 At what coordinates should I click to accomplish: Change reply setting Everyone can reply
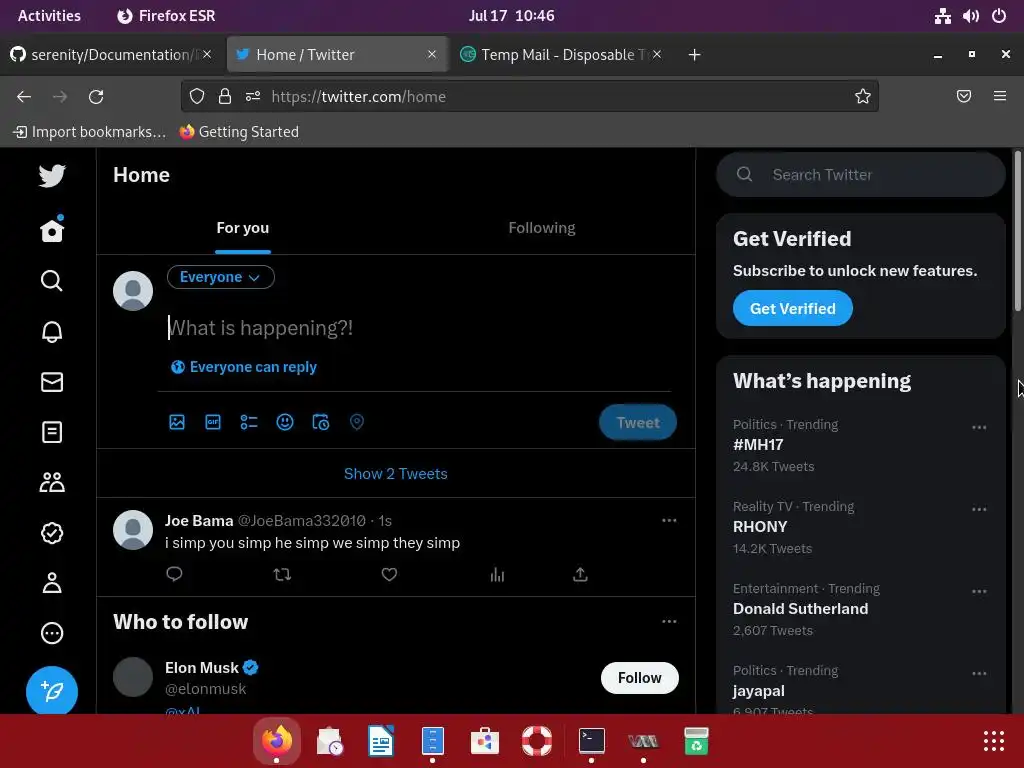coord(244,367)
